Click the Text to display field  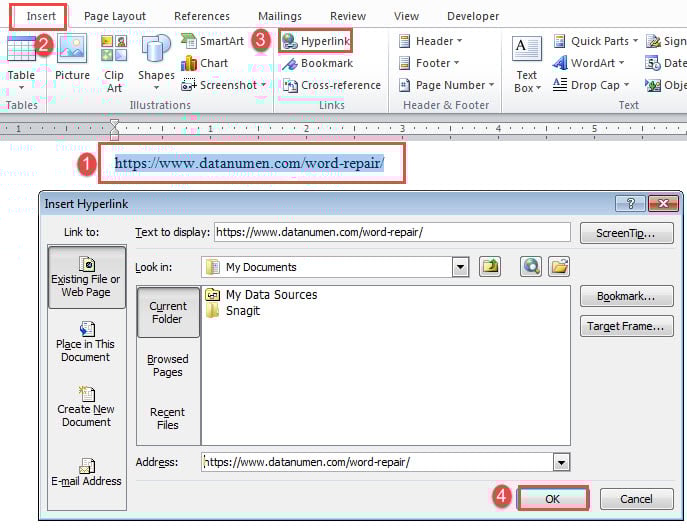tap(392, 232)
